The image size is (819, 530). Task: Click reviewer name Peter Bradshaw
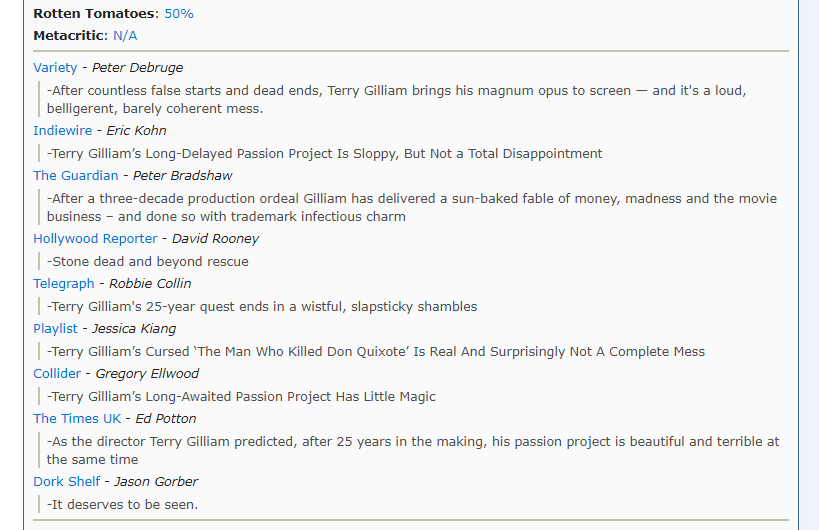[x=182, y=175]
